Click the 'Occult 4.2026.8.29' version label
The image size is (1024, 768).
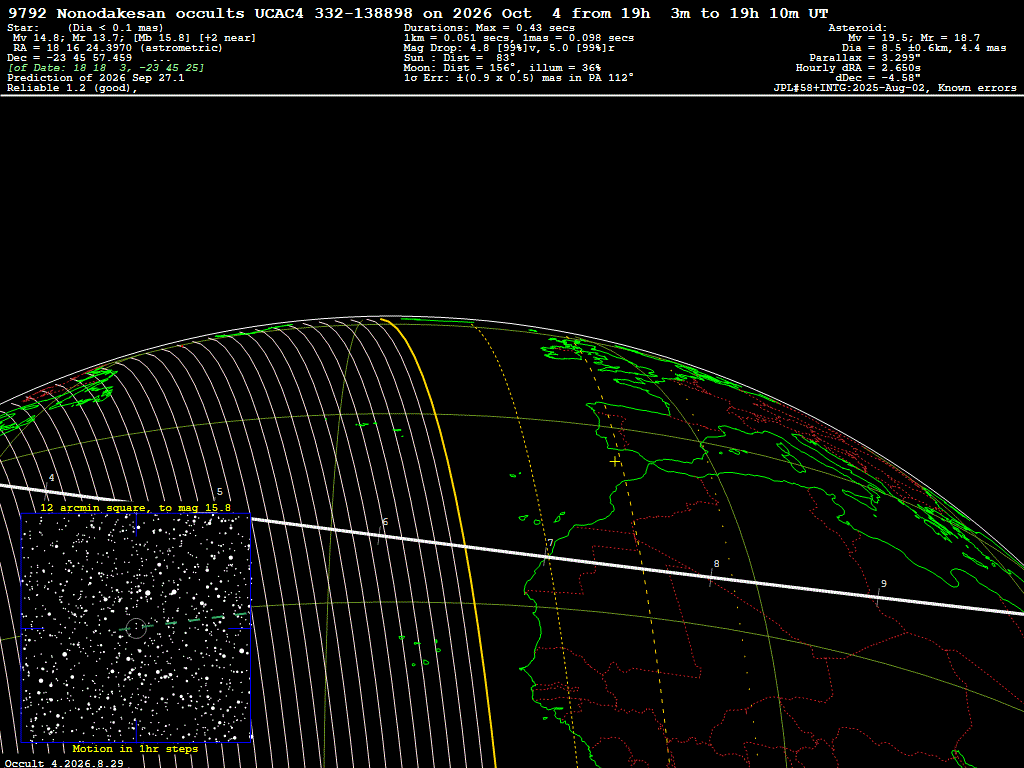pyautogui.click(x=64, y=763)
